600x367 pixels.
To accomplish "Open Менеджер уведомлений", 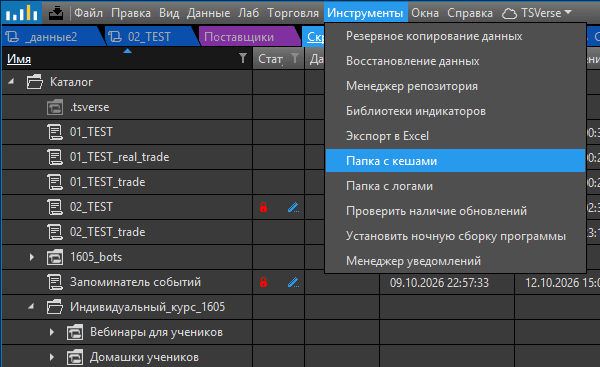I will click(455, 261).
